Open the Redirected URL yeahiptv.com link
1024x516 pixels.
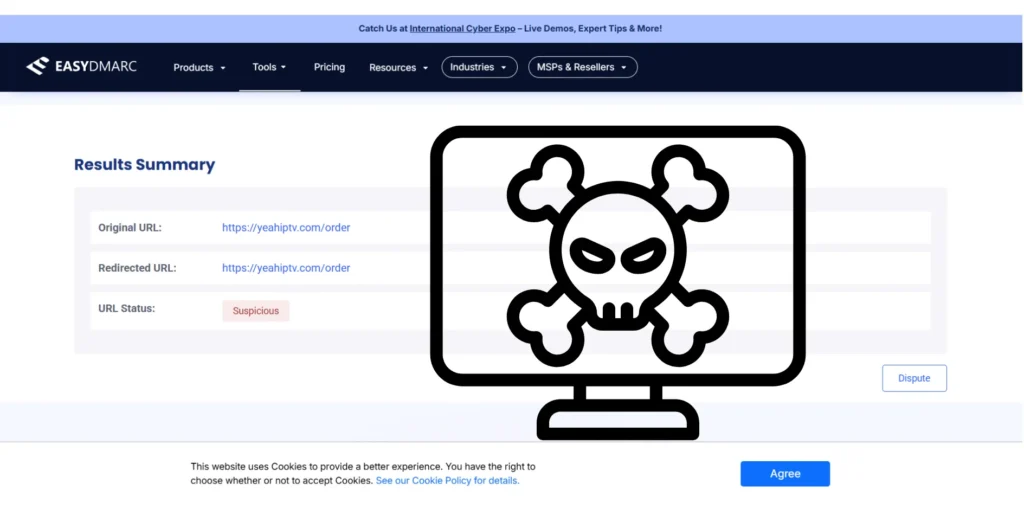coord(286,268)
